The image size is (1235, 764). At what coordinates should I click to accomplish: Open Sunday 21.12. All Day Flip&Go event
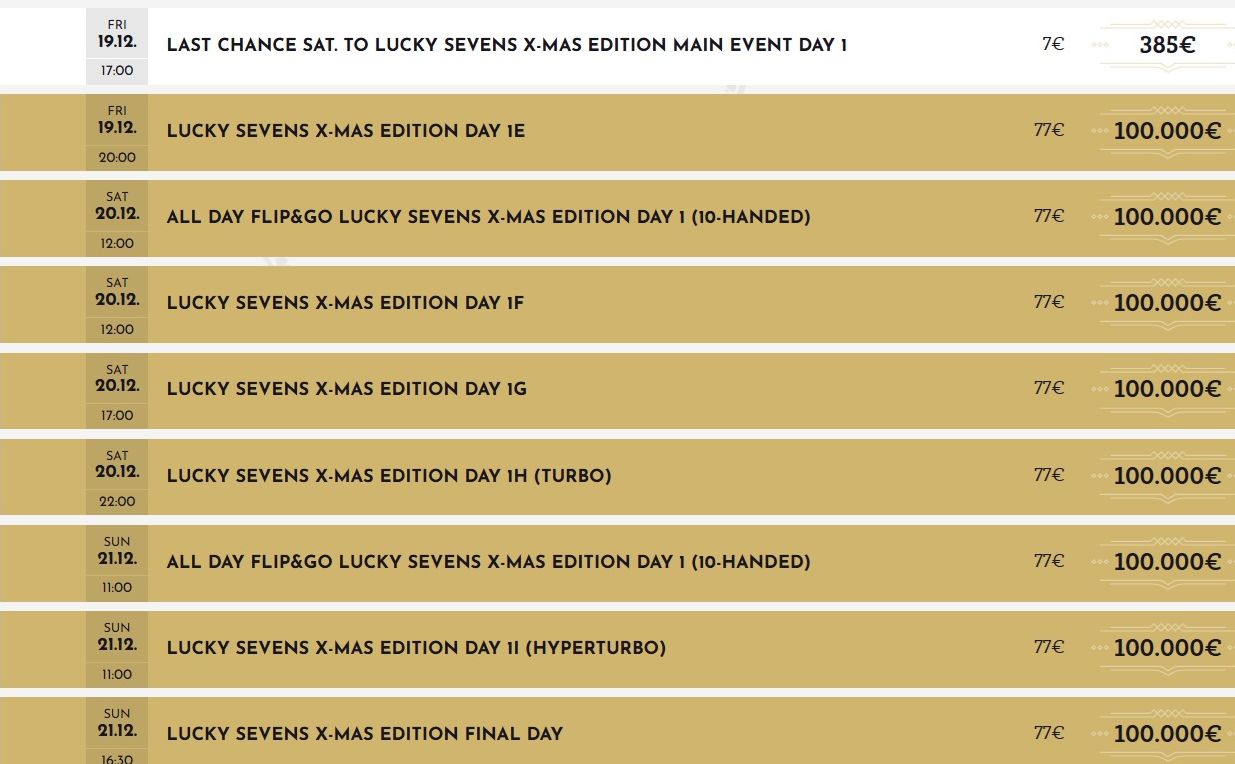pos(488,561)
